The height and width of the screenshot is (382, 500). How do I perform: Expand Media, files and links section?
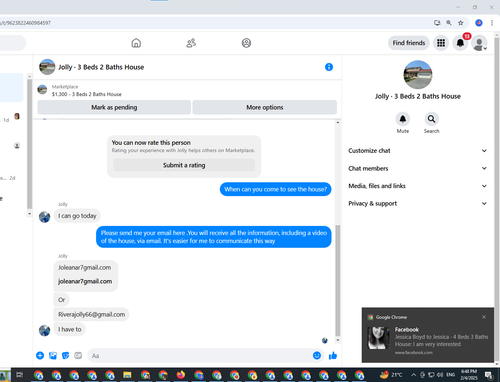click(418, 186)
